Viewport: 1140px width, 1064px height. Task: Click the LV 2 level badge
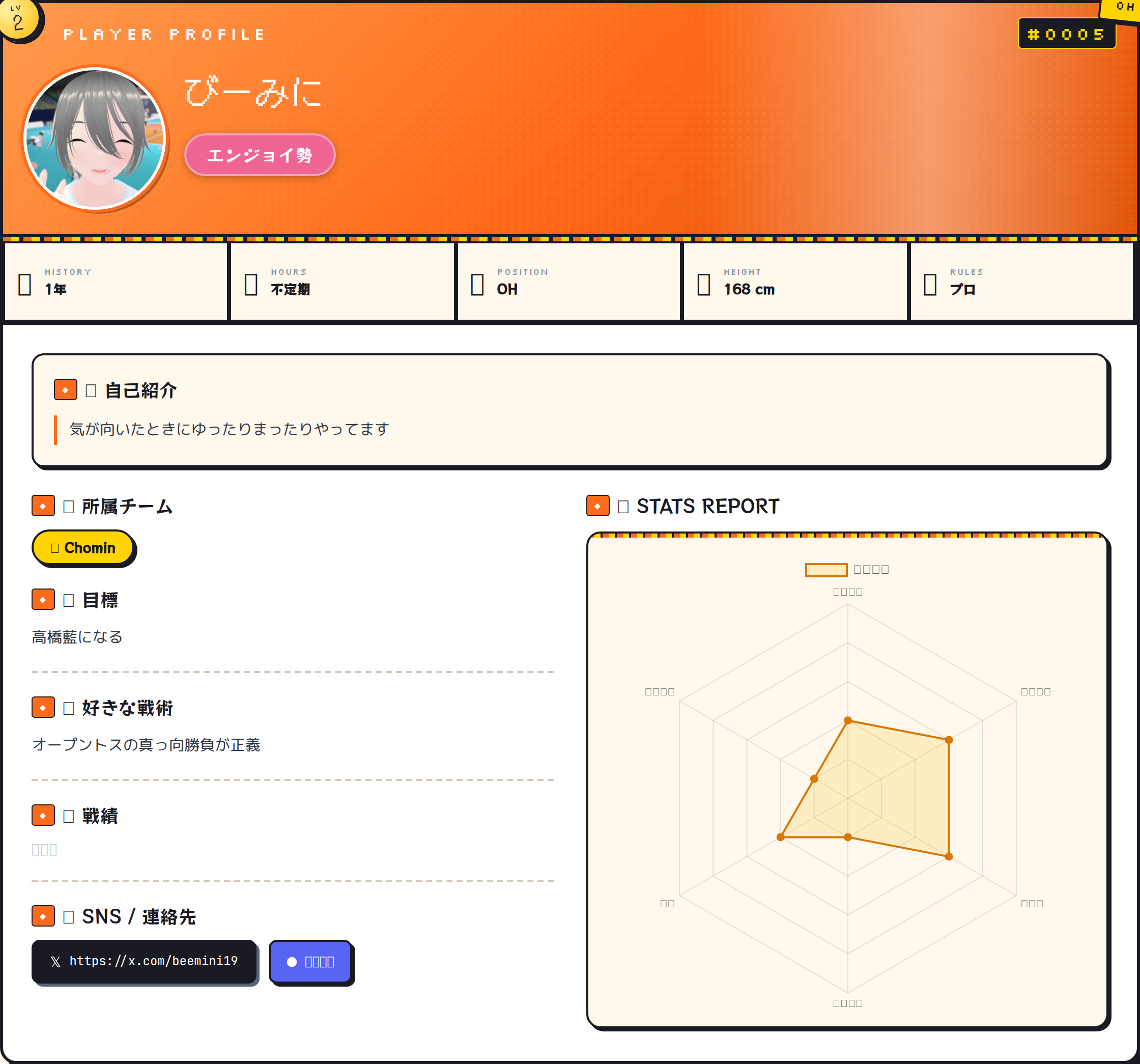point(19,19)
